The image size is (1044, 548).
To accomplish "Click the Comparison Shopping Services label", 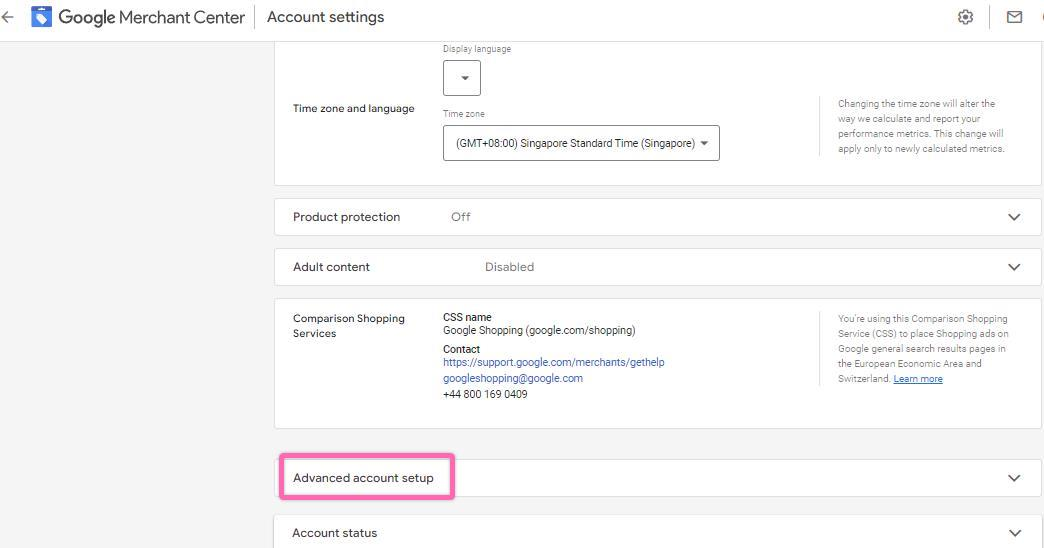I will coord(348,326).
